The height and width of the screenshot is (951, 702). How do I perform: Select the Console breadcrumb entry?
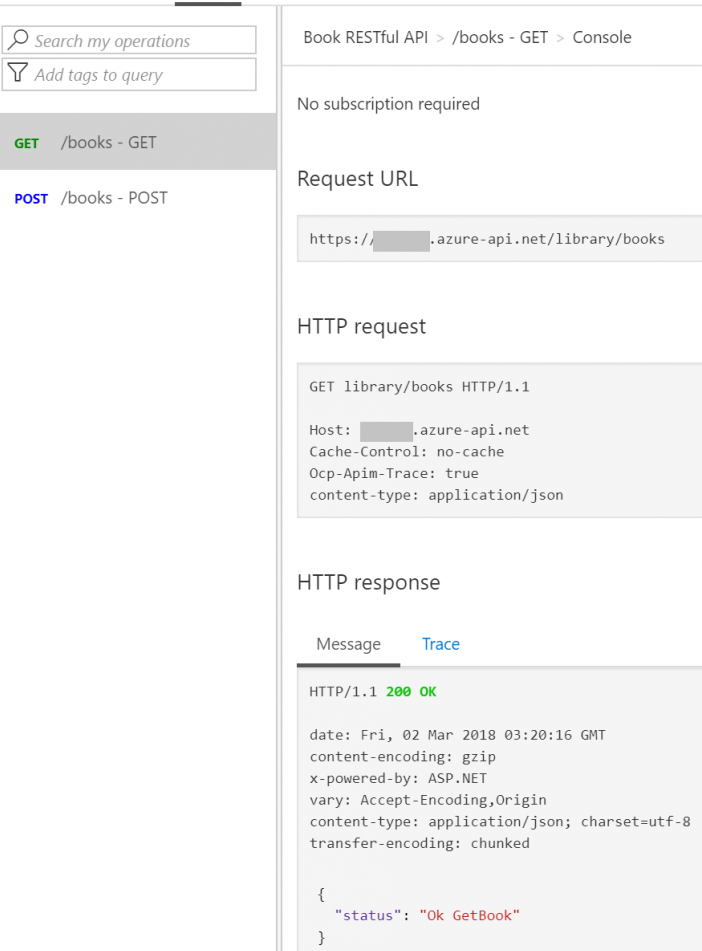pos(601,37)
